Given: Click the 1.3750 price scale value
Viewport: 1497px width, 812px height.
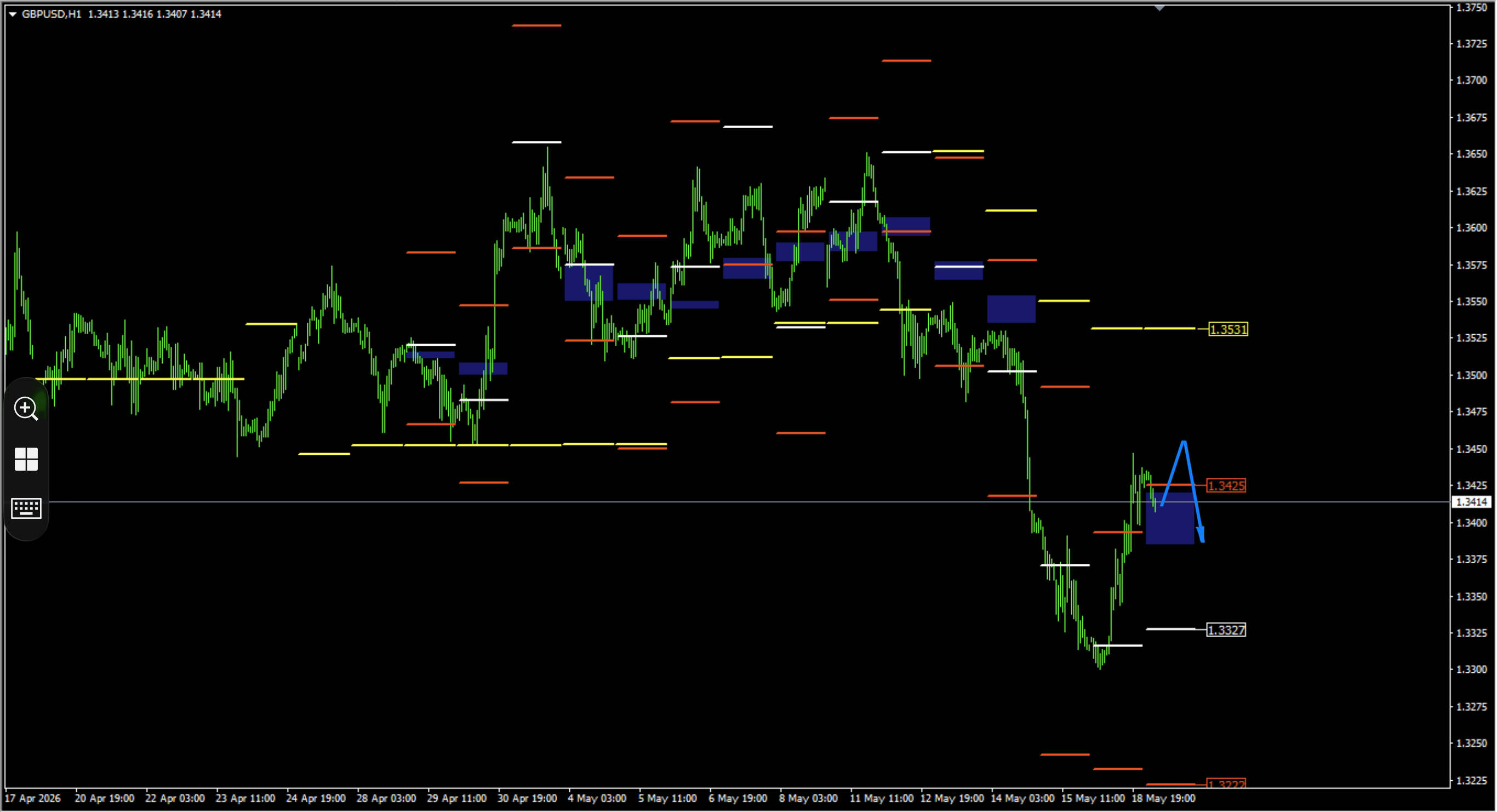Looking at the screenshot, I should click(1471, 7).
